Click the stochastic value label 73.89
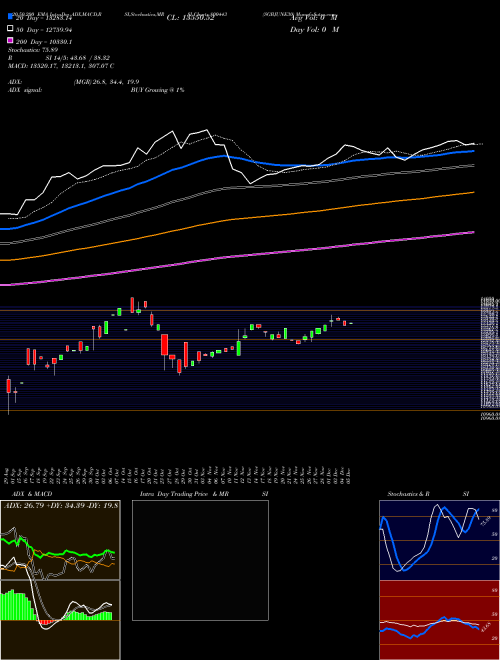Image resolution: width=500 pixels, height=660 pixels. 484,521
